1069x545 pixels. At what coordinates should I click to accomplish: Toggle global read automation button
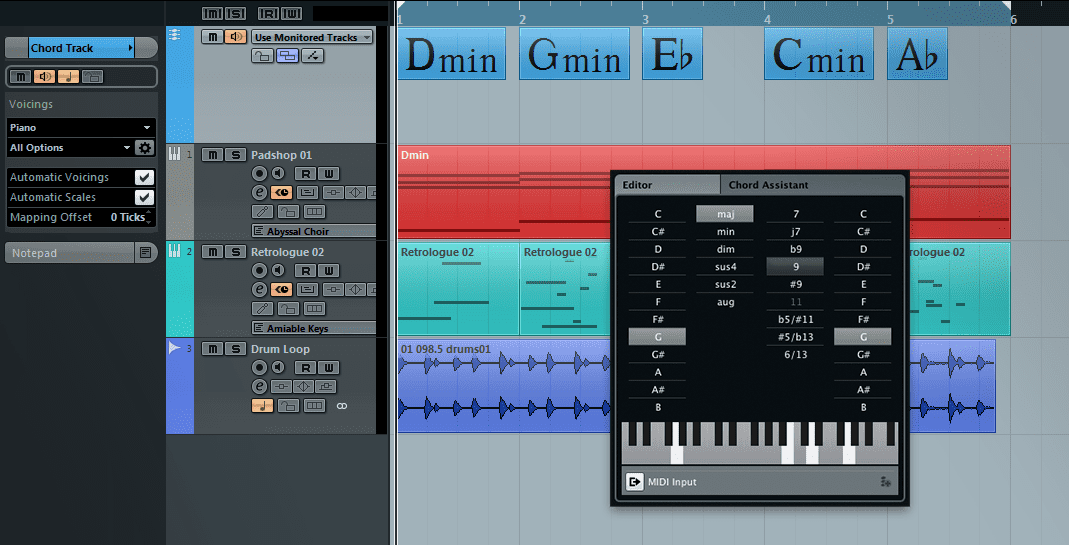269,13
